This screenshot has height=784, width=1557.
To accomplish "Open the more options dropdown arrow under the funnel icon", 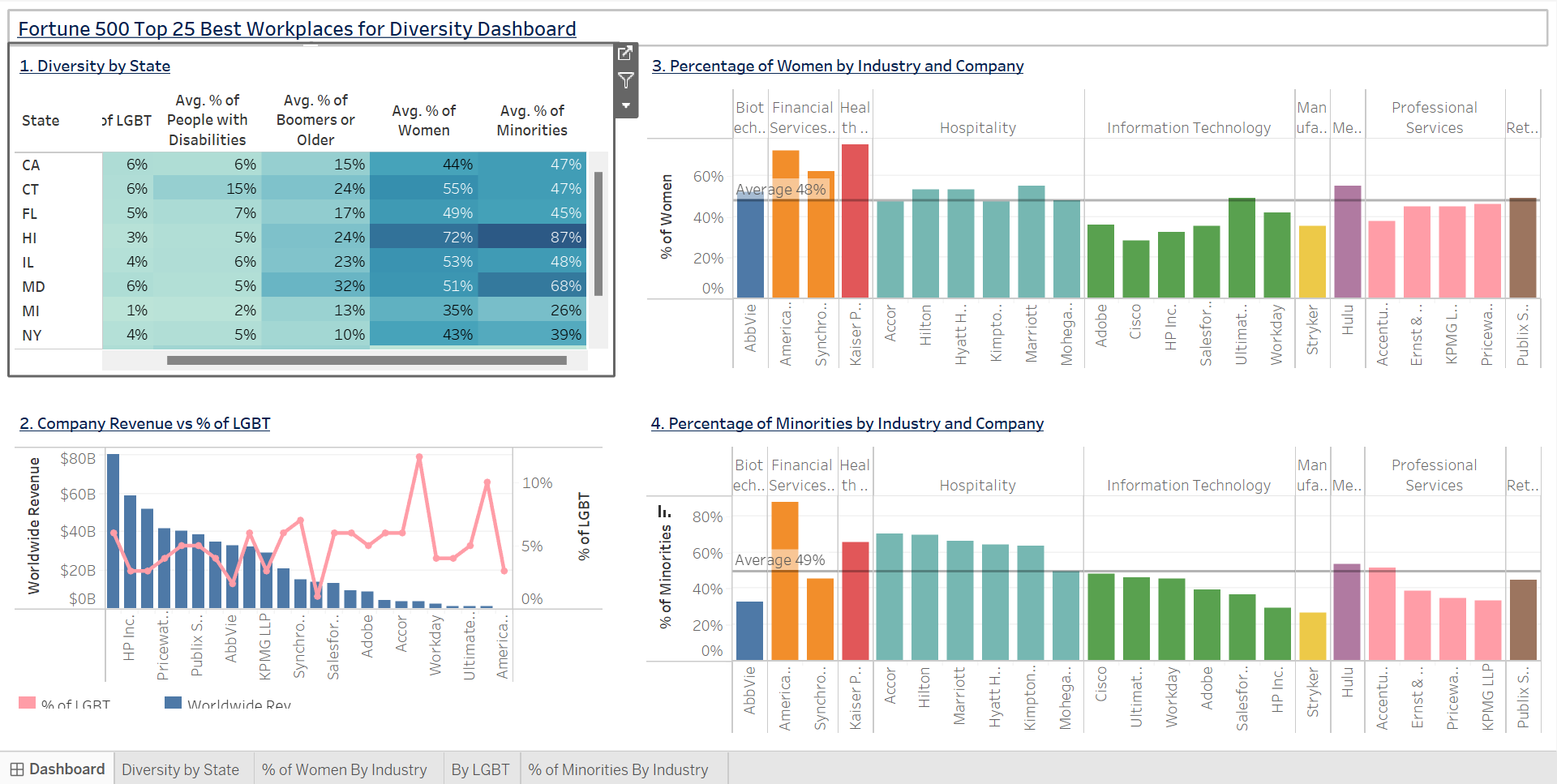I will 625,105.
